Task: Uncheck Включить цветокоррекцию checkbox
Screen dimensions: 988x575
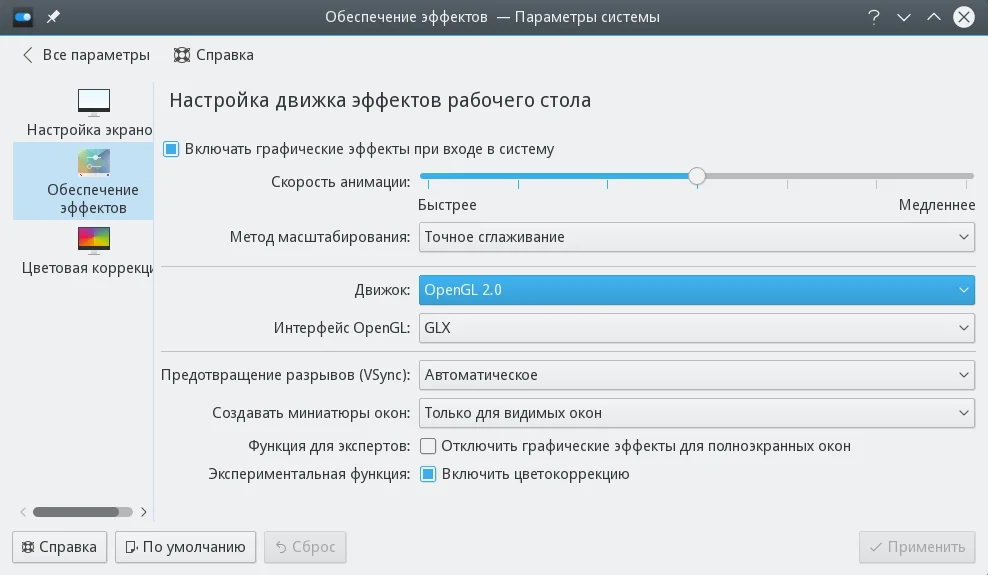Action: click(428, 474)
